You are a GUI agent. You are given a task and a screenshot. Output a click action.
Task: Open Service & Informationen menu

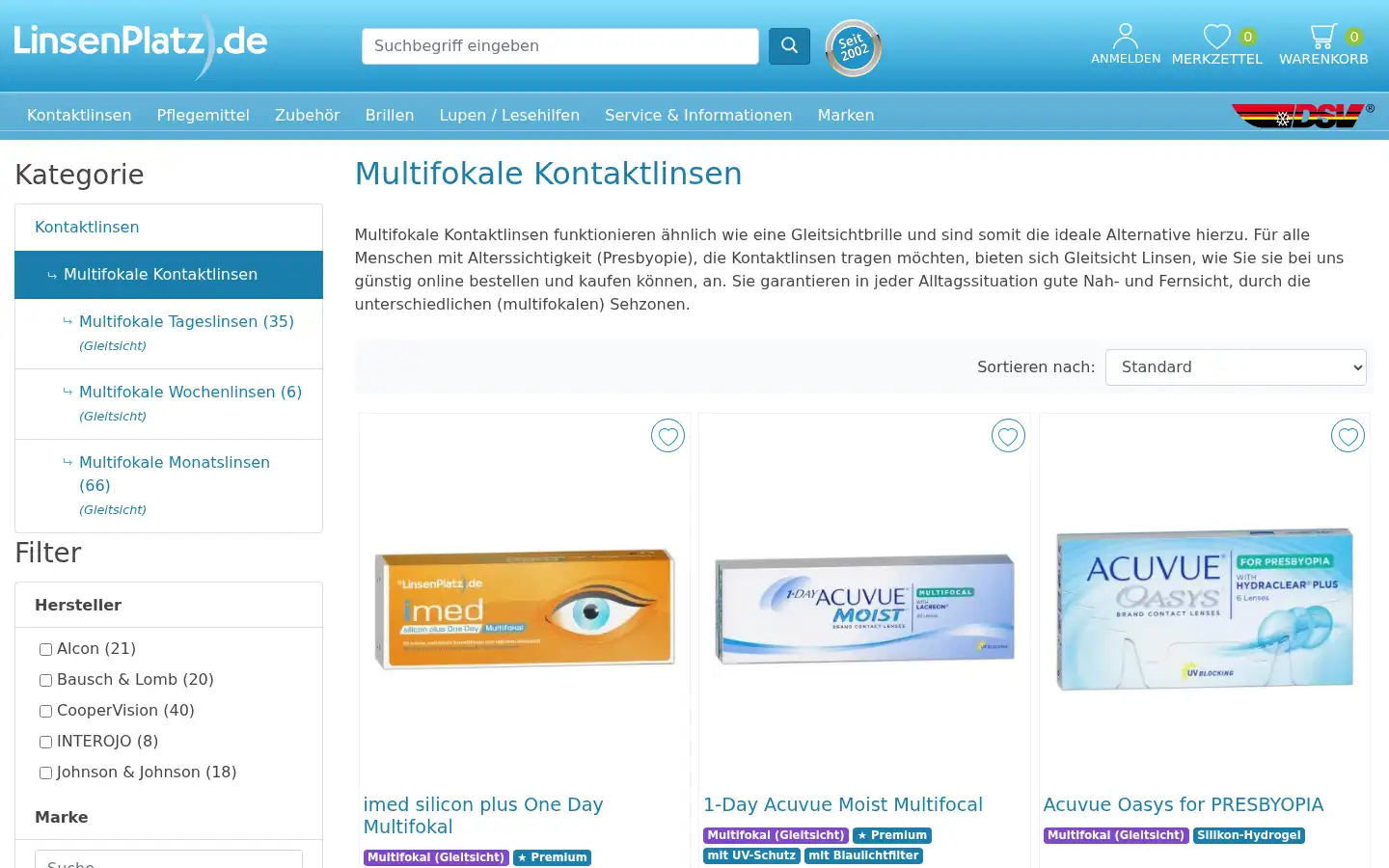pyautogui.click(x=698, y=115)
